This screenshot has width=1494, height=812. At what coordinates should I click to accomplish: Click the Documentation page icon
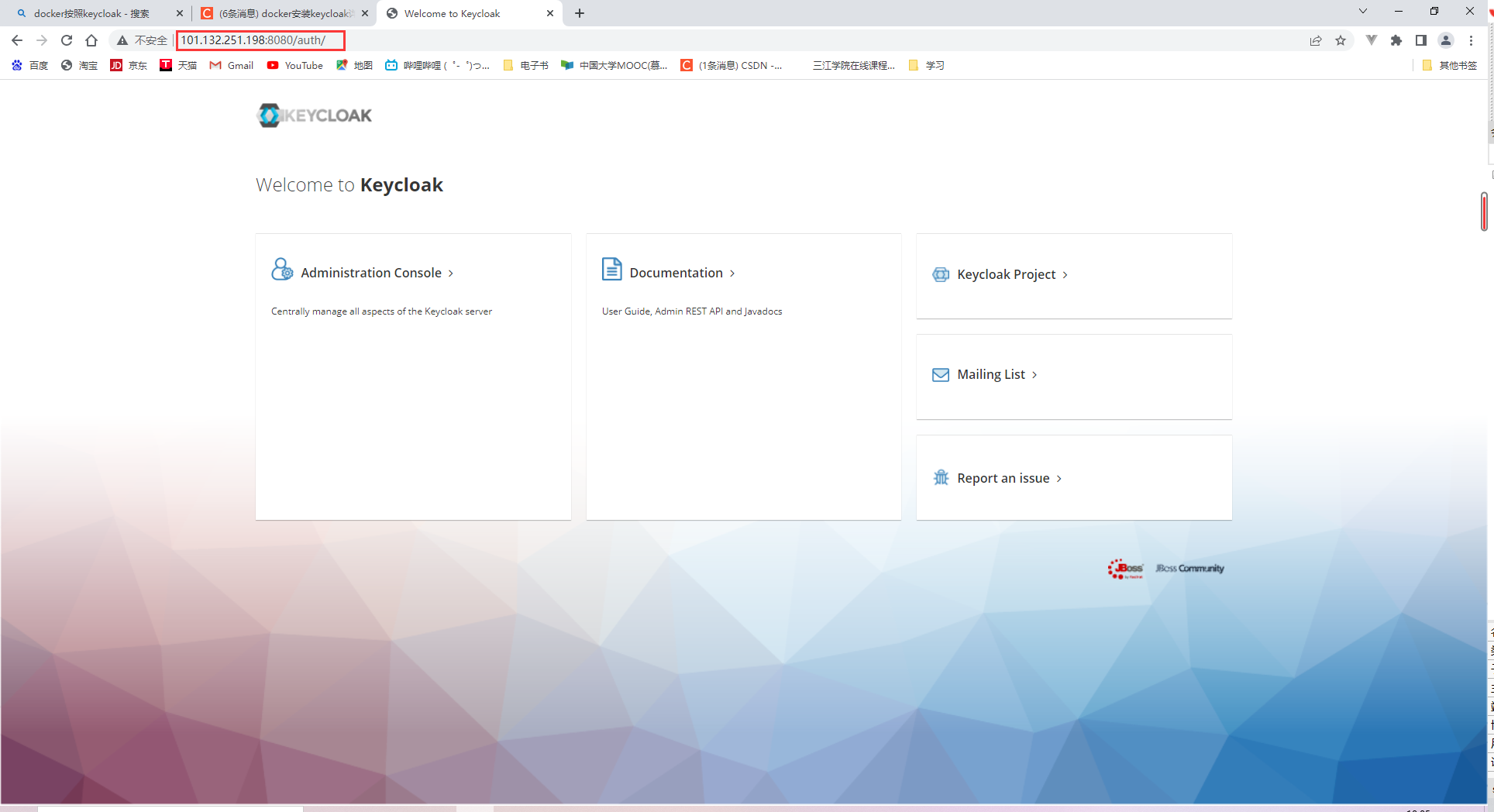pos(612,269)
